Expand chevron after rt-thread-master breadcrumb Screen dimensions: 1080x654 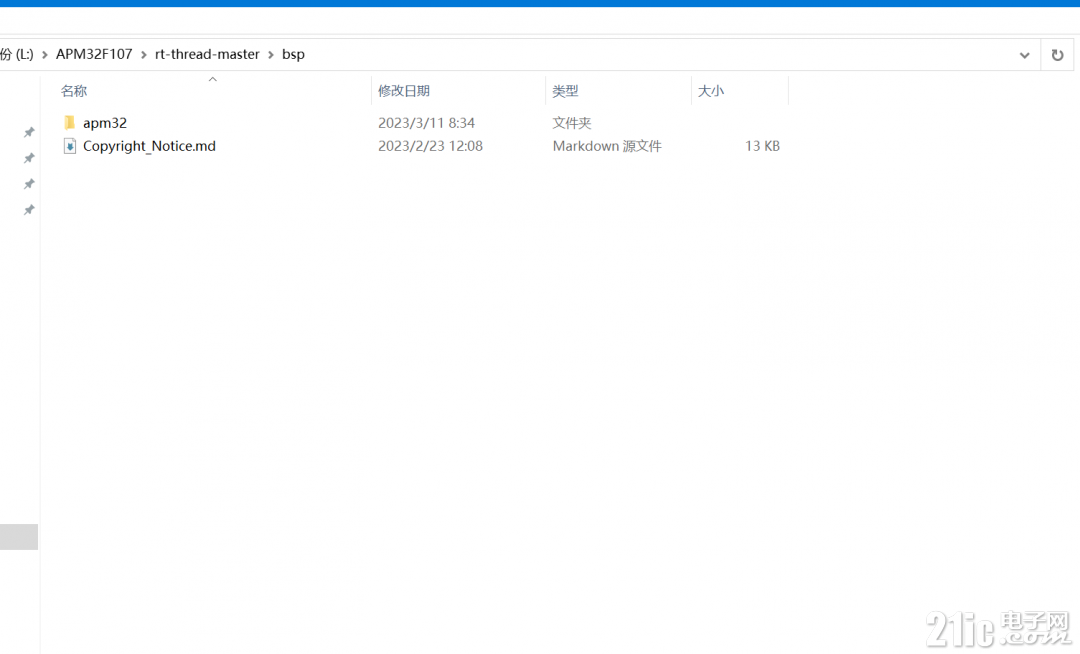pyautogui.click(x=271, y=55)
